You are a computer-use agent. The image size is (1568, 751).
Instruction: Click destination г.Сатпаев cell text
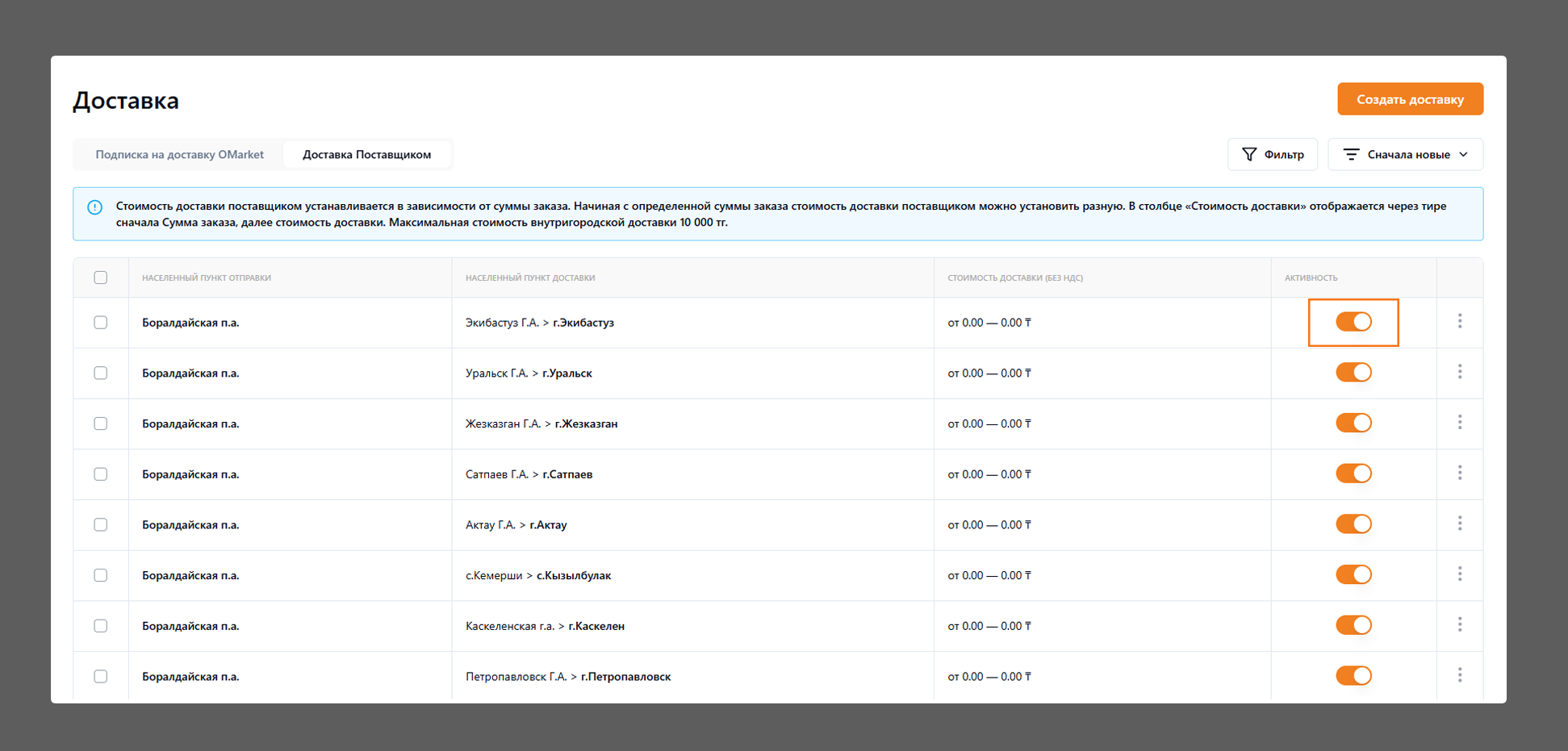(567, 474)
